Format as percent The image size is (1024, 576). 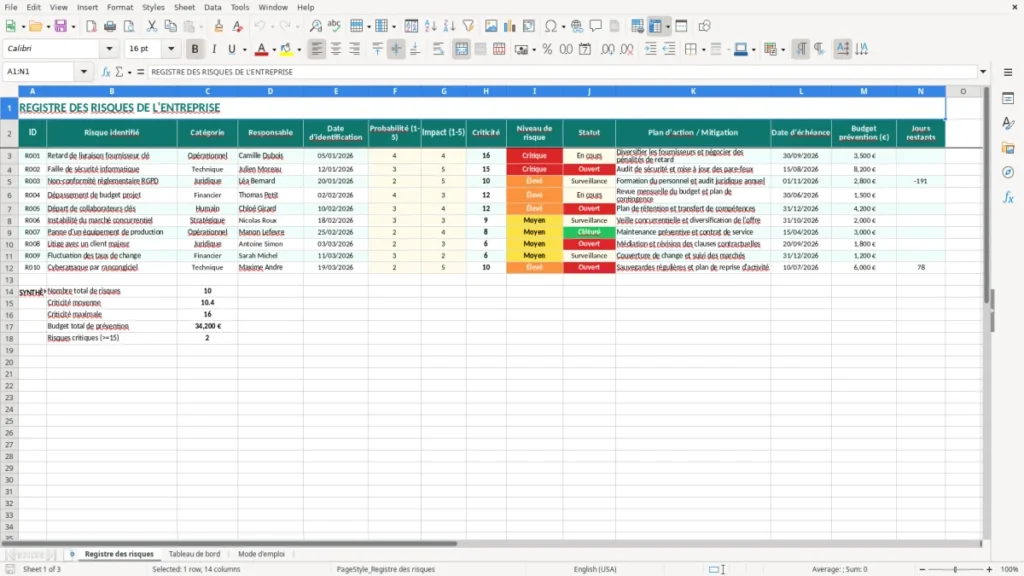(x=547, y=49)
